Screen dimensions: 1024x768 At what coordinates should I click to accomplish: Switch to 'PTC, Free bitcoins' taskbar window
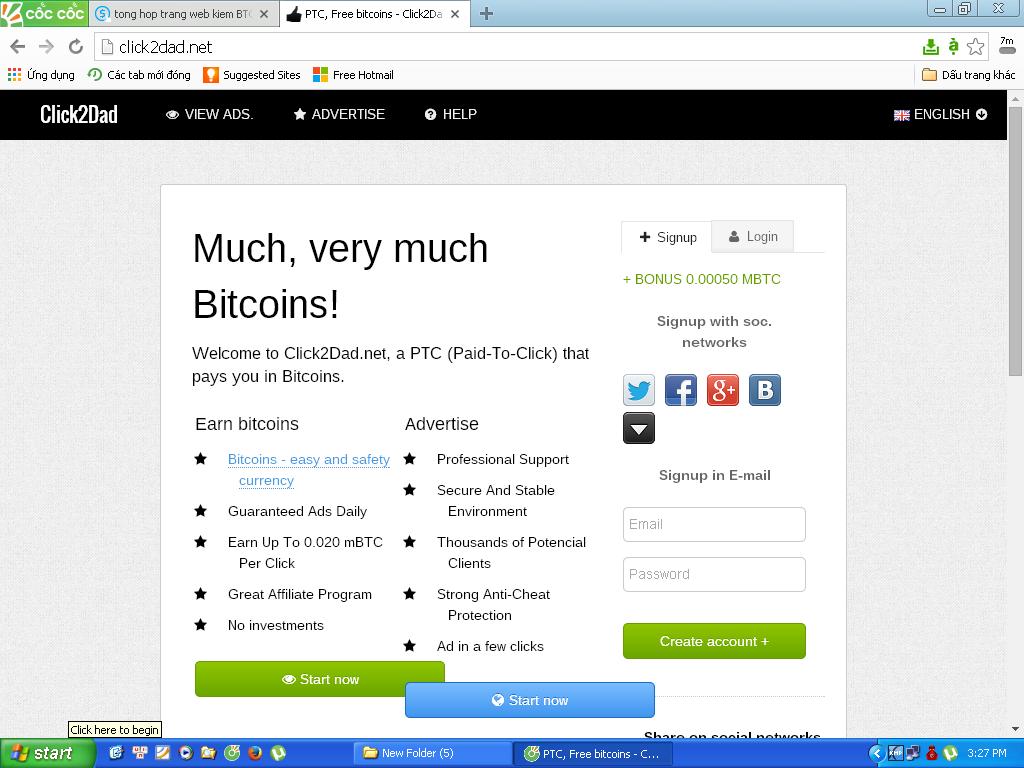click(x=594, y=753)
